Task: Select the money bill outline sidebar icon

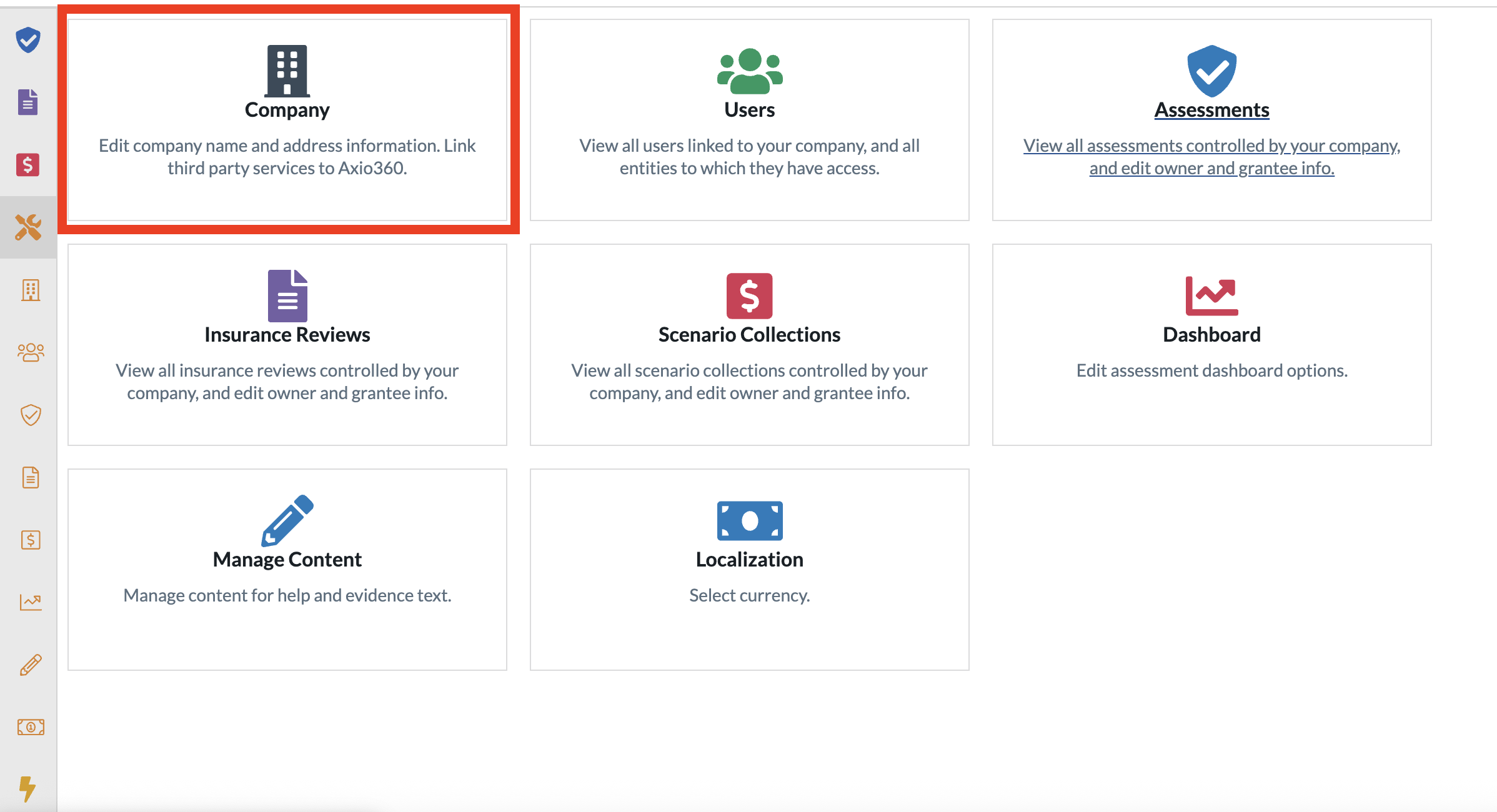Action: point(30,727)
